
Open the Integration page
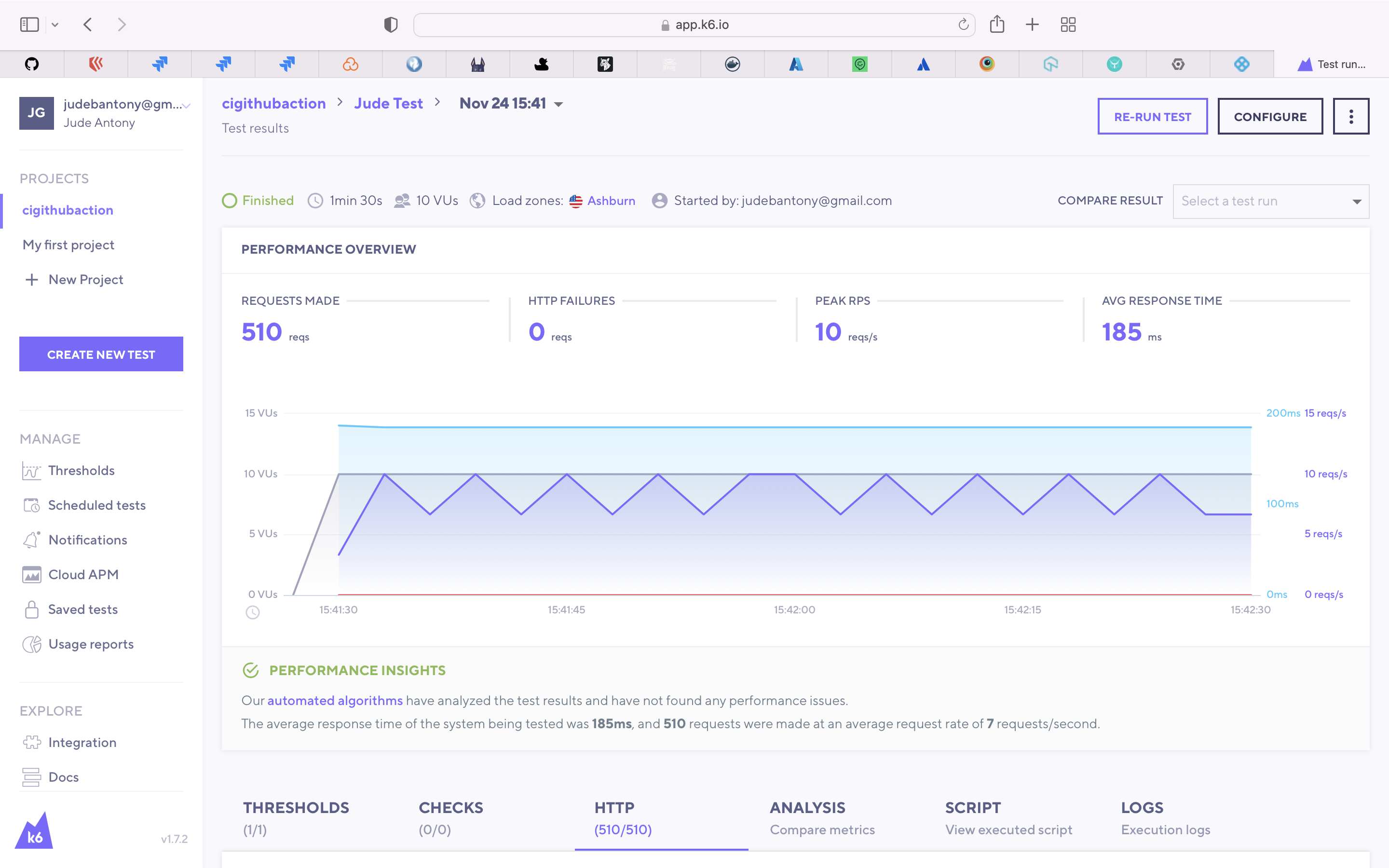[82, 742]
